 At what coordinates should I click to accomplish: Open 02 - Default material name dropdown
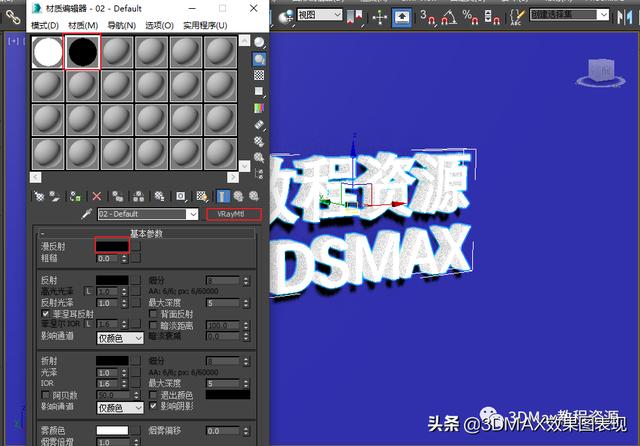pyautogui.click(x=192, y=214)
